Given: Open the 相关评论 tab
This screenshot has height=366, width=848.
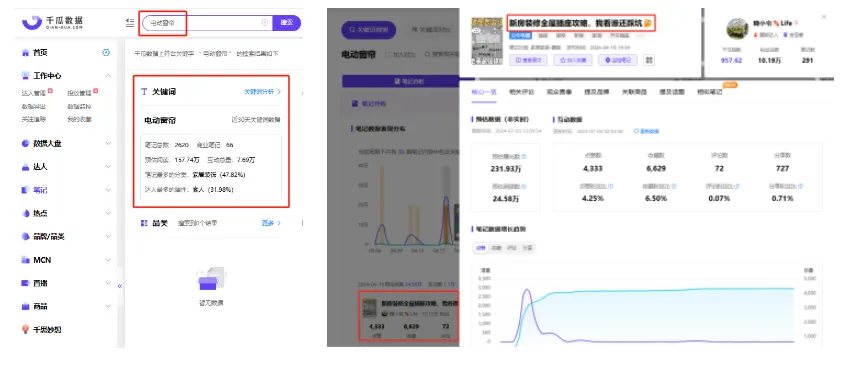Looking at the screenshot, I should point(521,92).
